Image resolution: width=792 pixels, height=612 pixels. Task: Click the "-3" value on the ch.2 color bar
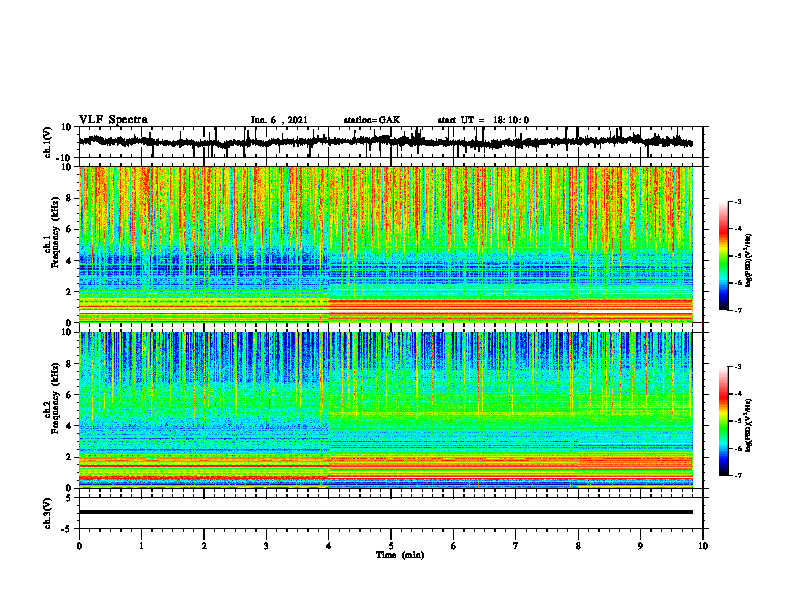click(738, 367)
